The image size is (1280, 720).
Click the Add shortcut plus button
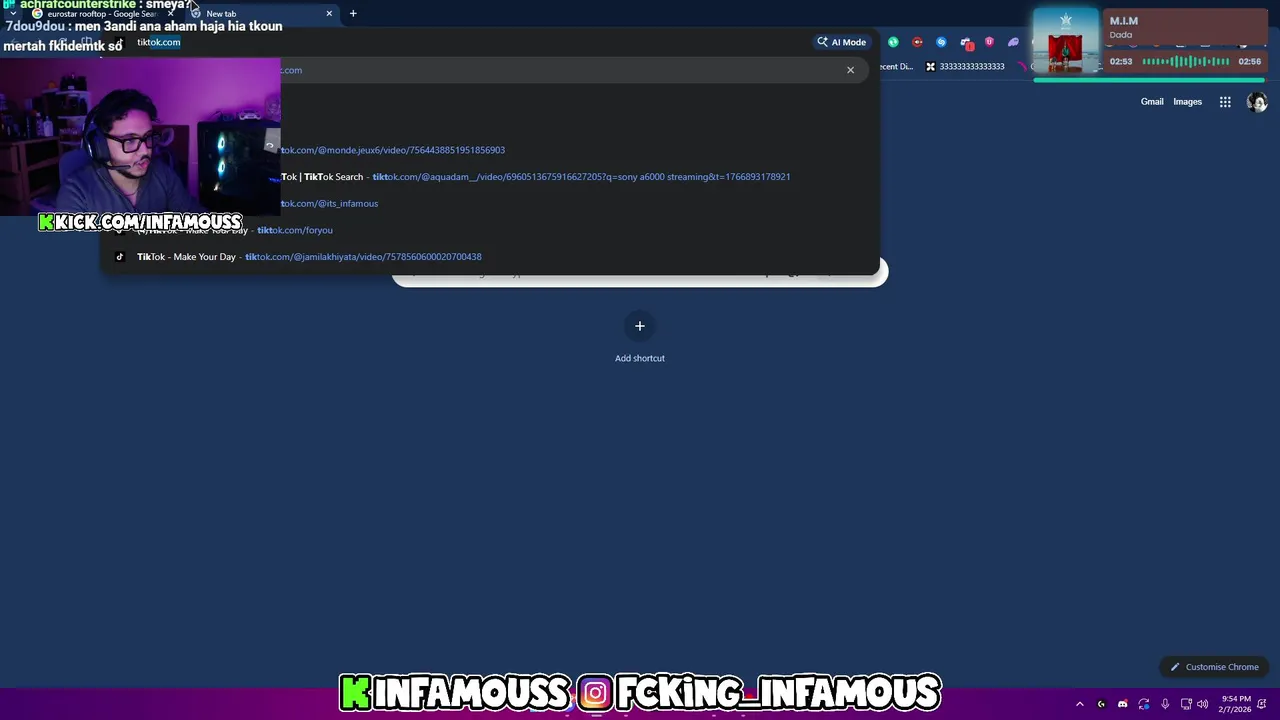[x=640, y=326]
